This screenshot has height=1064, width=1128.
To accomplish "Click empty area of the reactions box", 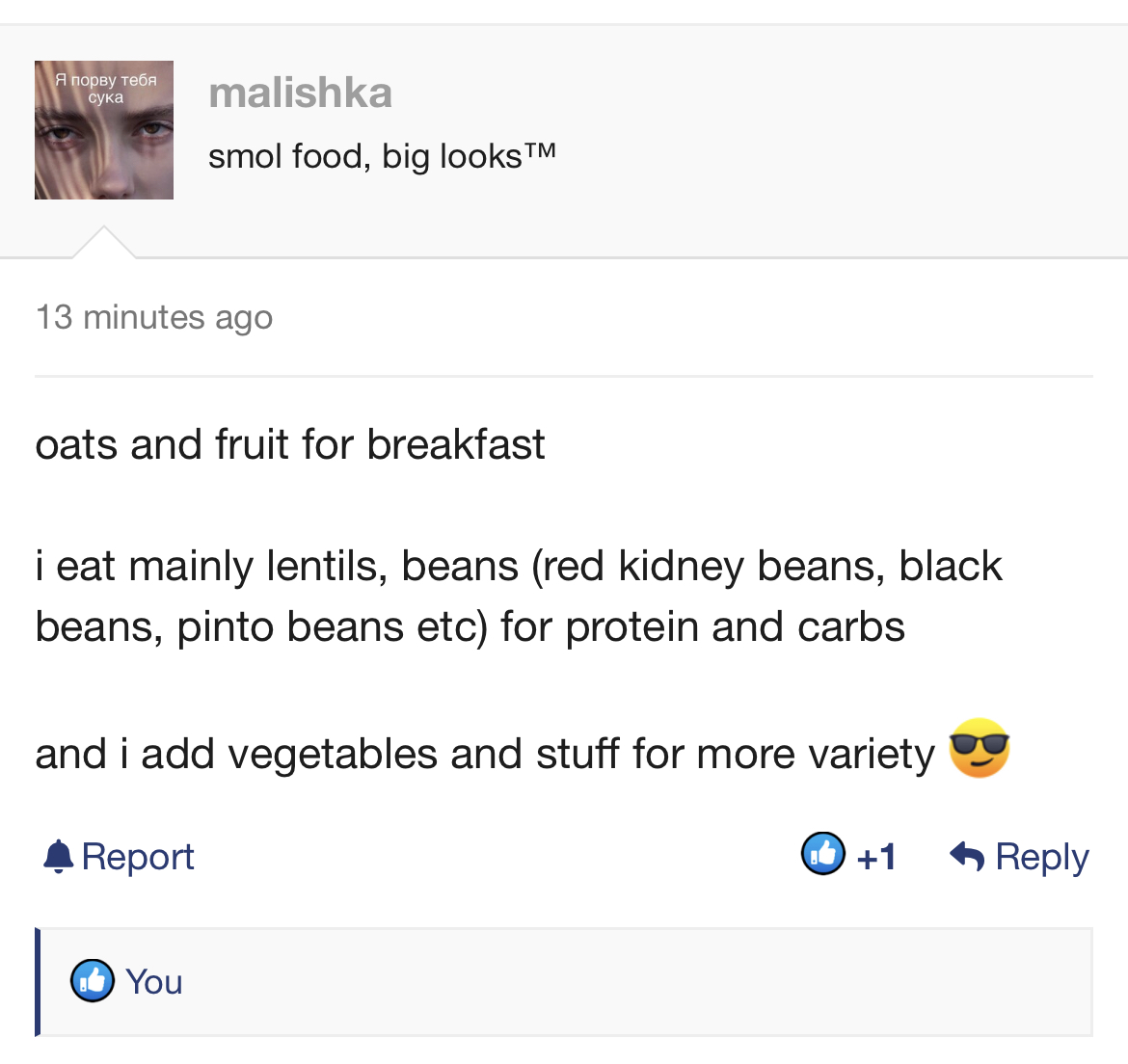I will 633,982.
